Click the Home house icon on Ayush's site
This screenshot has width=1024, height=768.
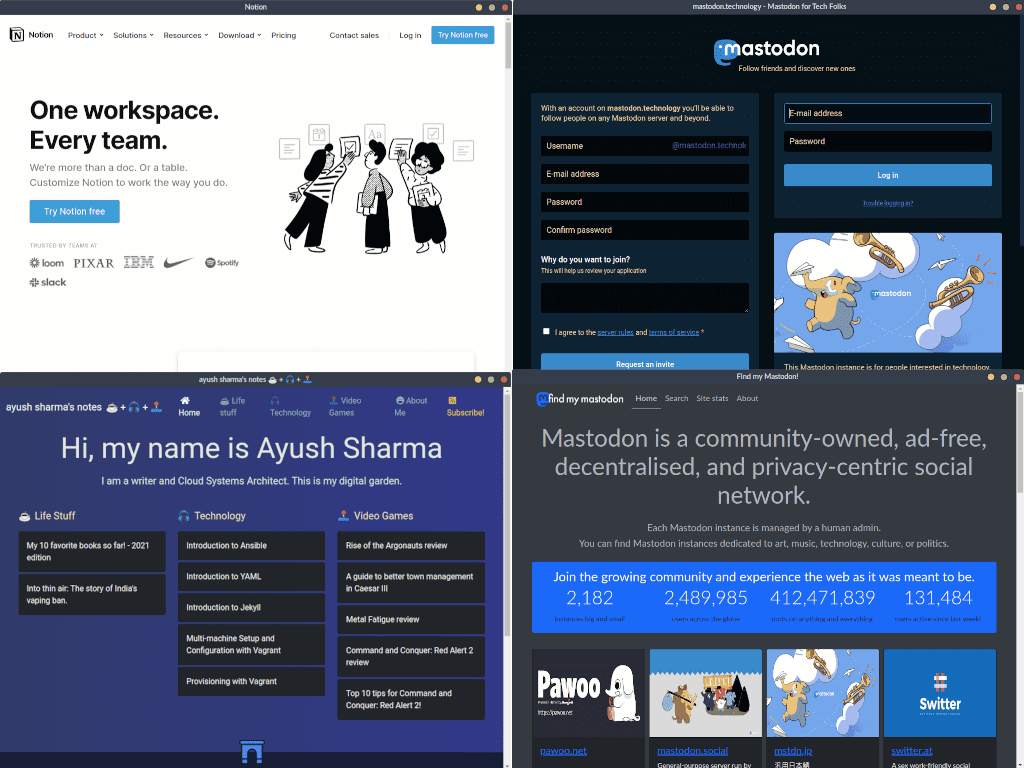pos(185,400)
